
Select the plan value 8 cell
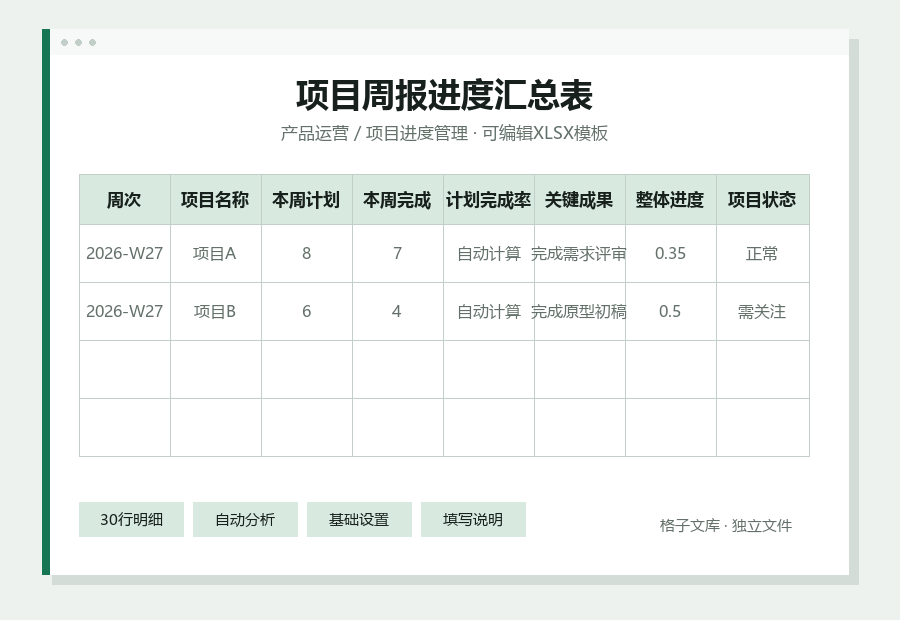[x=307, y=254]
